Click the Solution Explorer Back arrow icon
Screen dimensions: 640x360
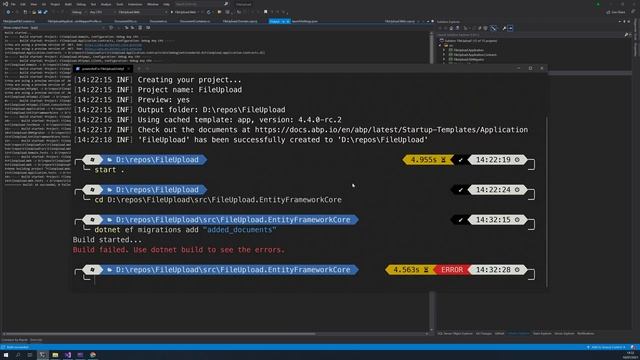[x=440, y=28]
